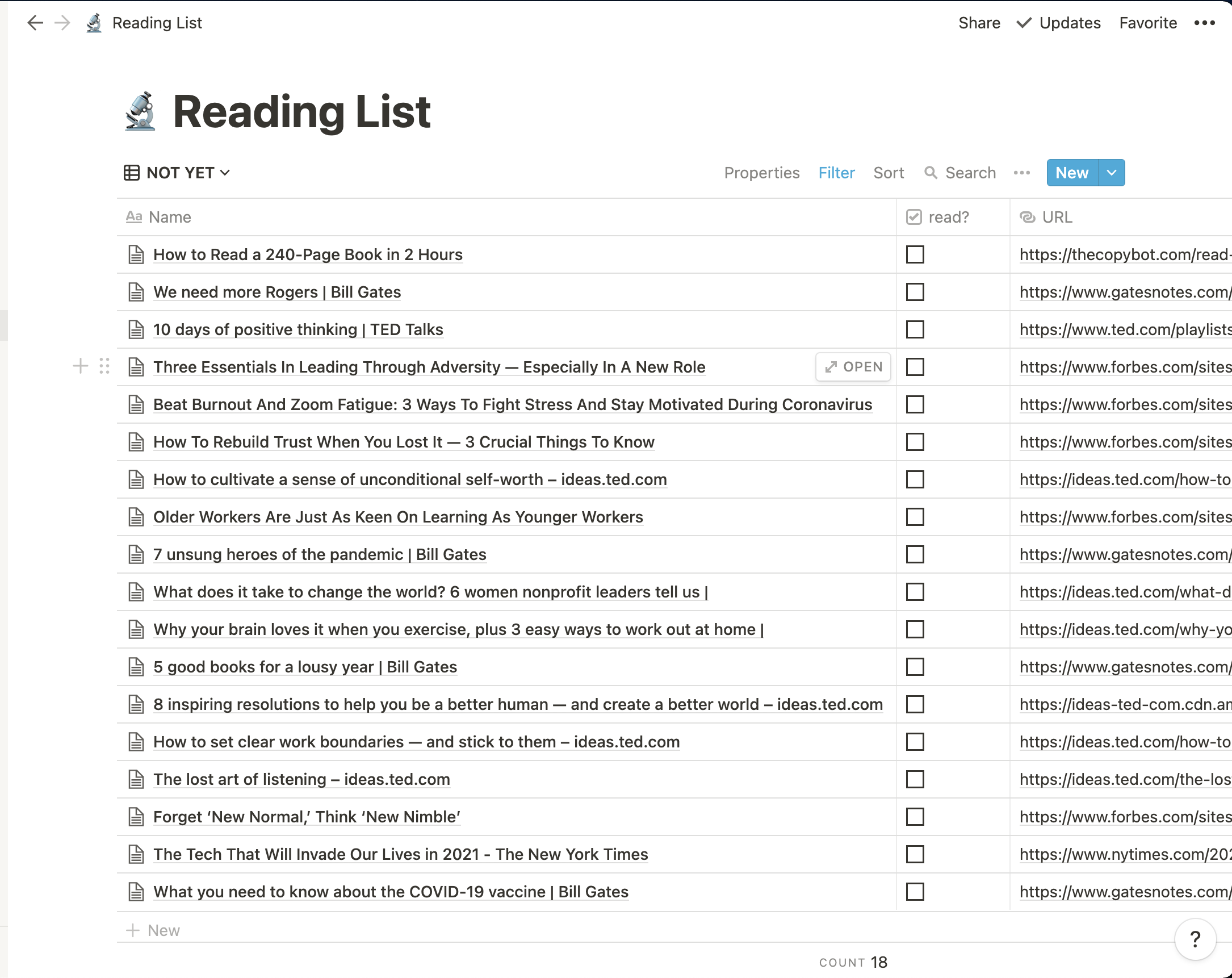The height and width of the screenshot is (978, 1232).
Task: Click the Share button
Action: [x=979, y=23]
